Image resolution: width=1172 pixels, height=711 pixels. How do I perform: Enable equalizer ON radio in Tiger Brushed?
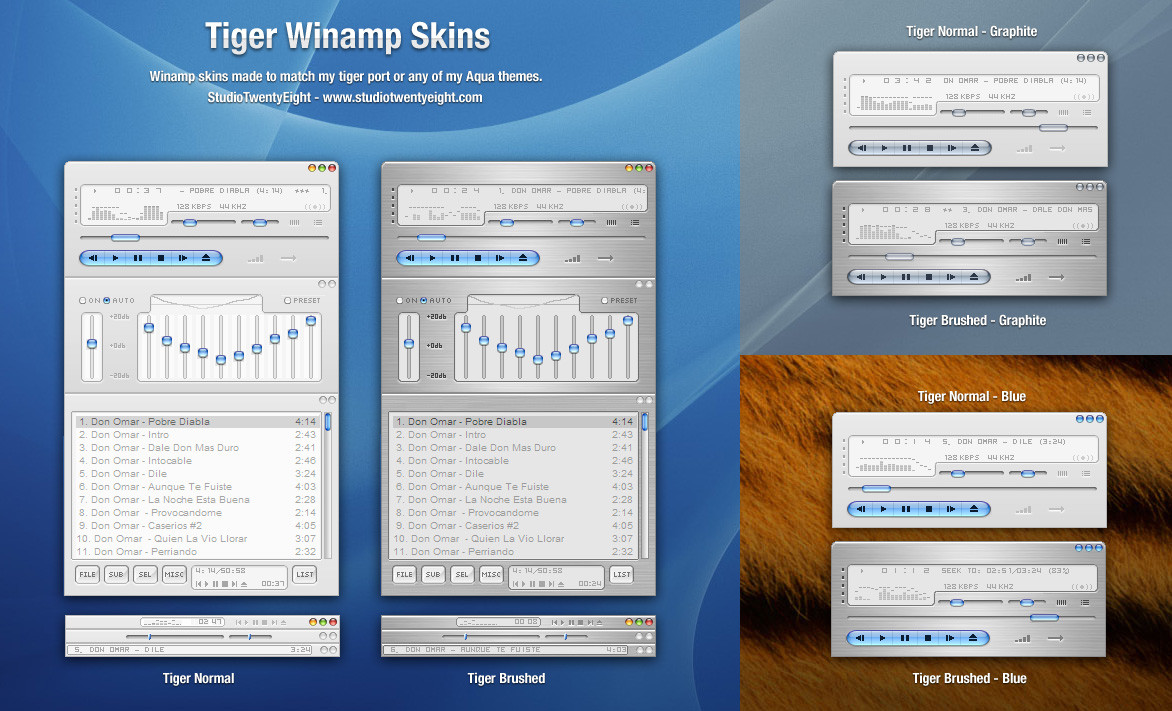[x=400, y=301]
